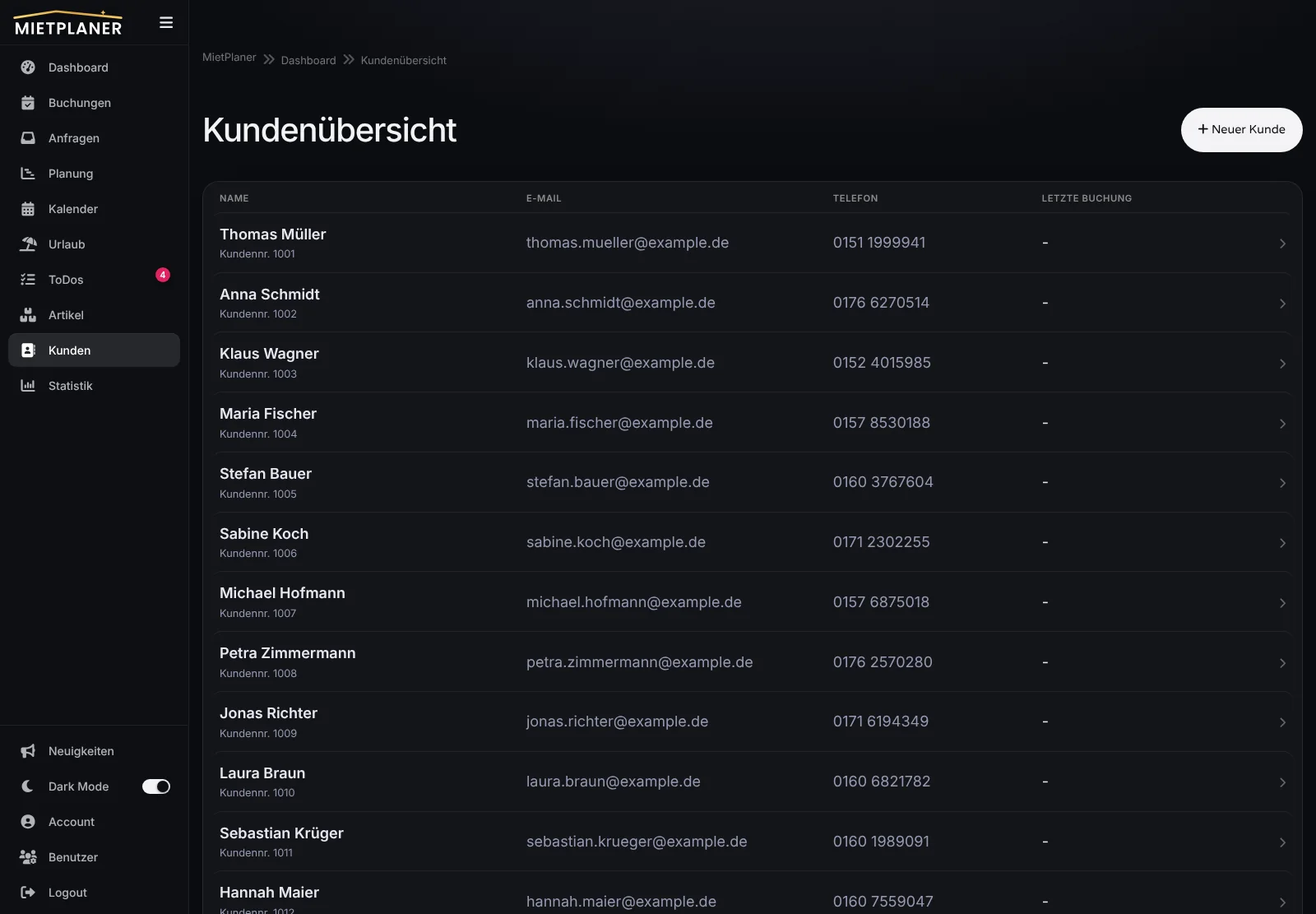The width and height of the screenshot is (1316, 914).
Task: Open the Planung chart icon
Action: 28,174
